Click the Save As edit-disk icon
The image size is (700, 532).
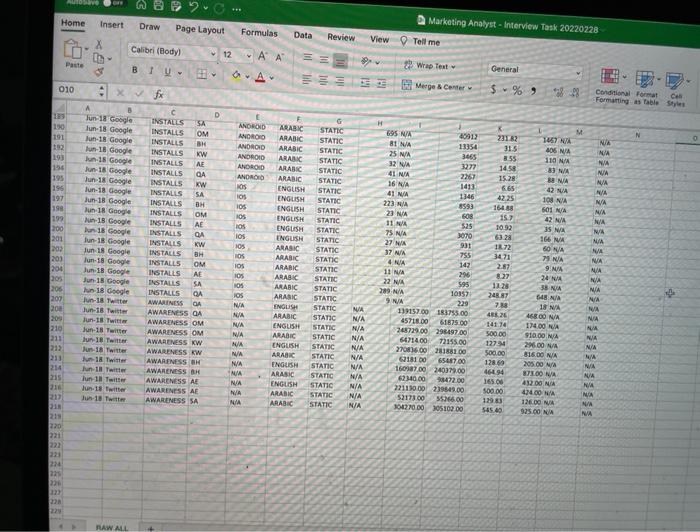pyautogui.click(x=176, y=6)
